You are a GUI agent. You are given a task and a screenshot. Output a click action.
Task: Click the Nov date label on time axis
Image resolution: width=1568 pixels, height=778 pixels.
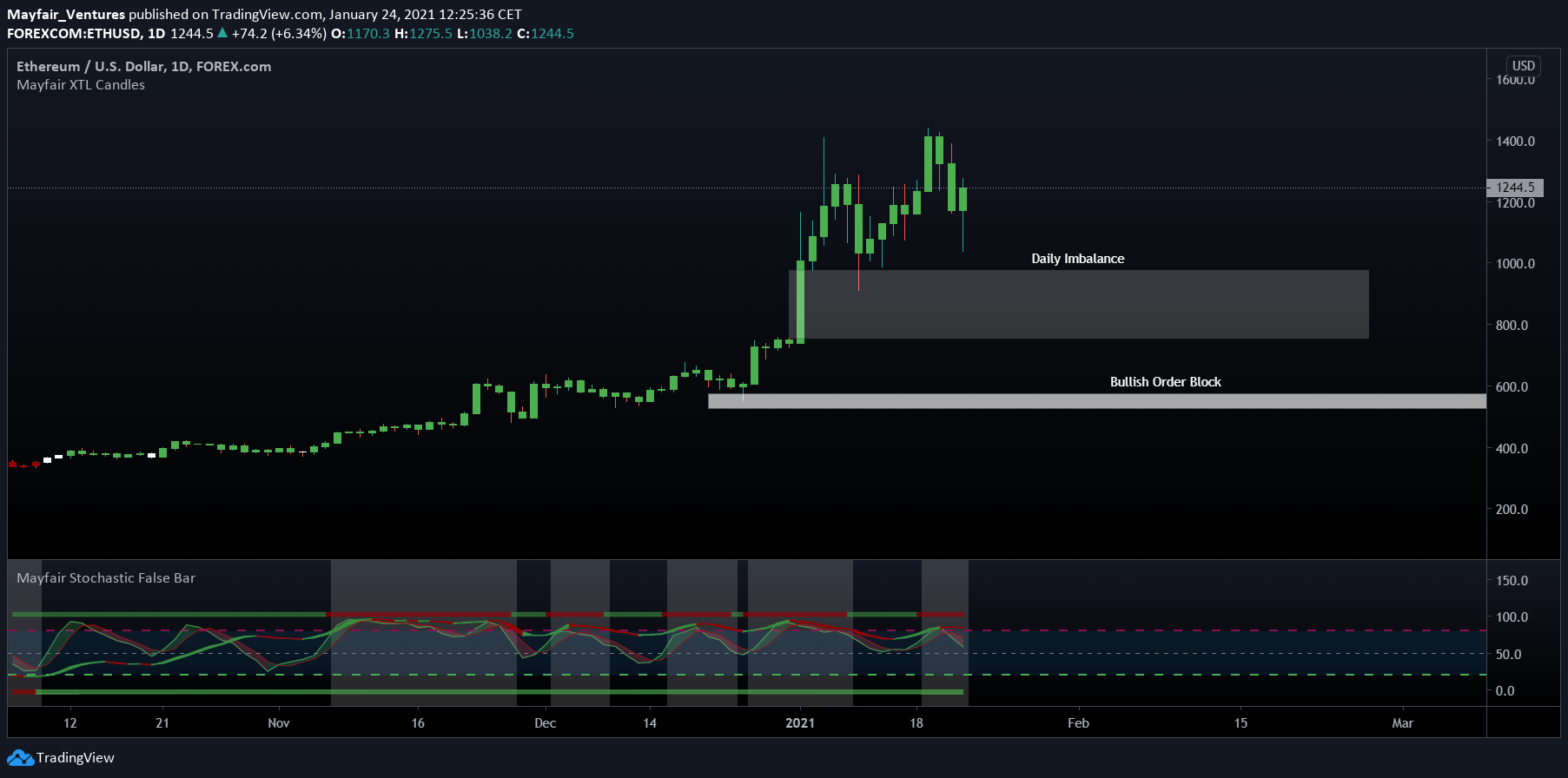pyautogui.click(x=279, y=723)
